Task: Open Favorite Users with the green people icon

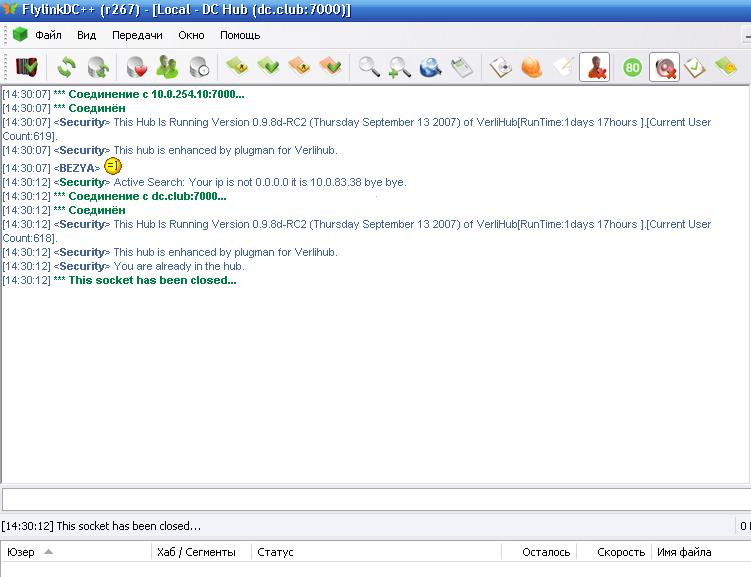Action: [x=167, y=67]
